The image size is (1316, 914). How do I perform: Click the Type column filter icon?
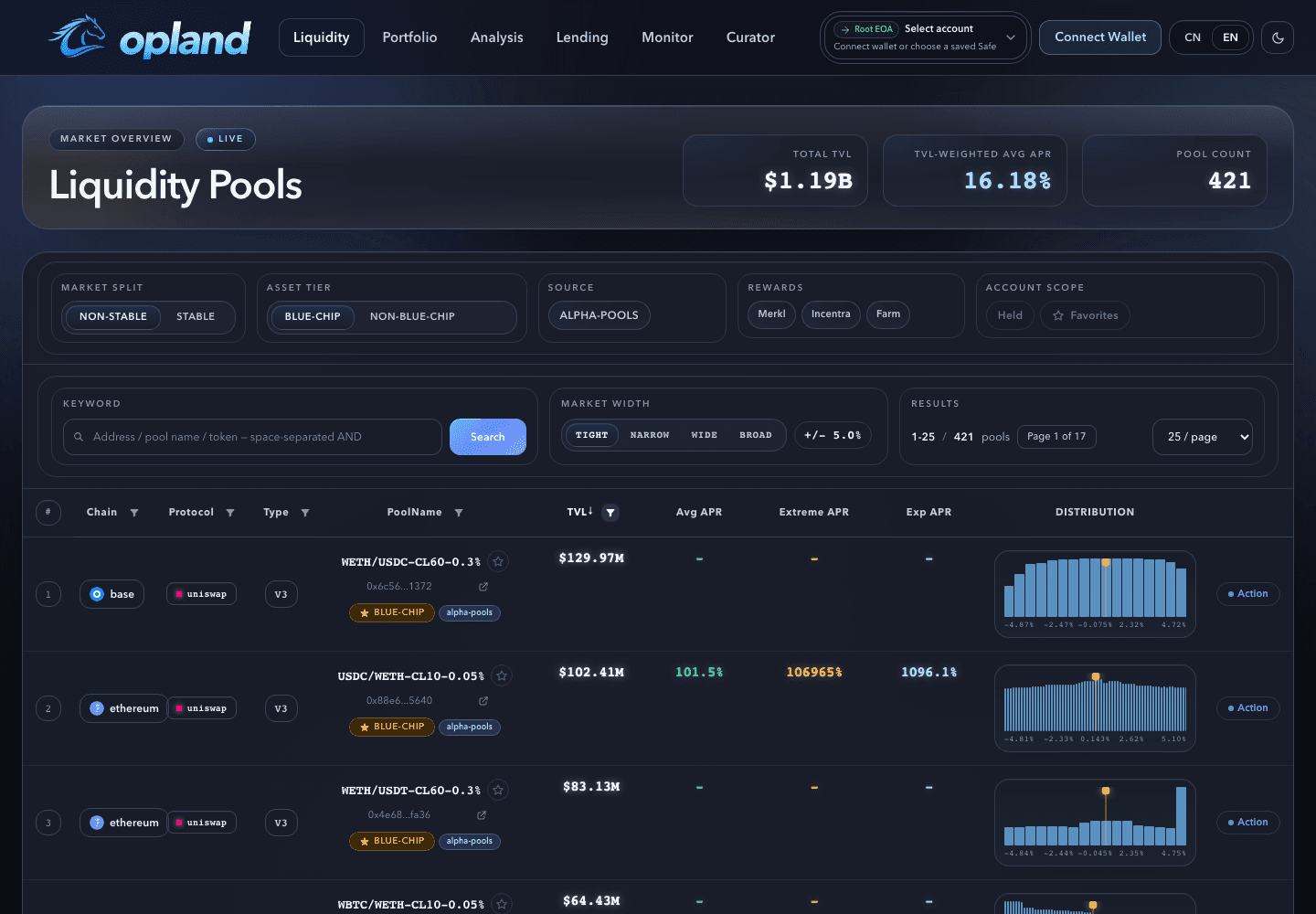pos(305,513)
